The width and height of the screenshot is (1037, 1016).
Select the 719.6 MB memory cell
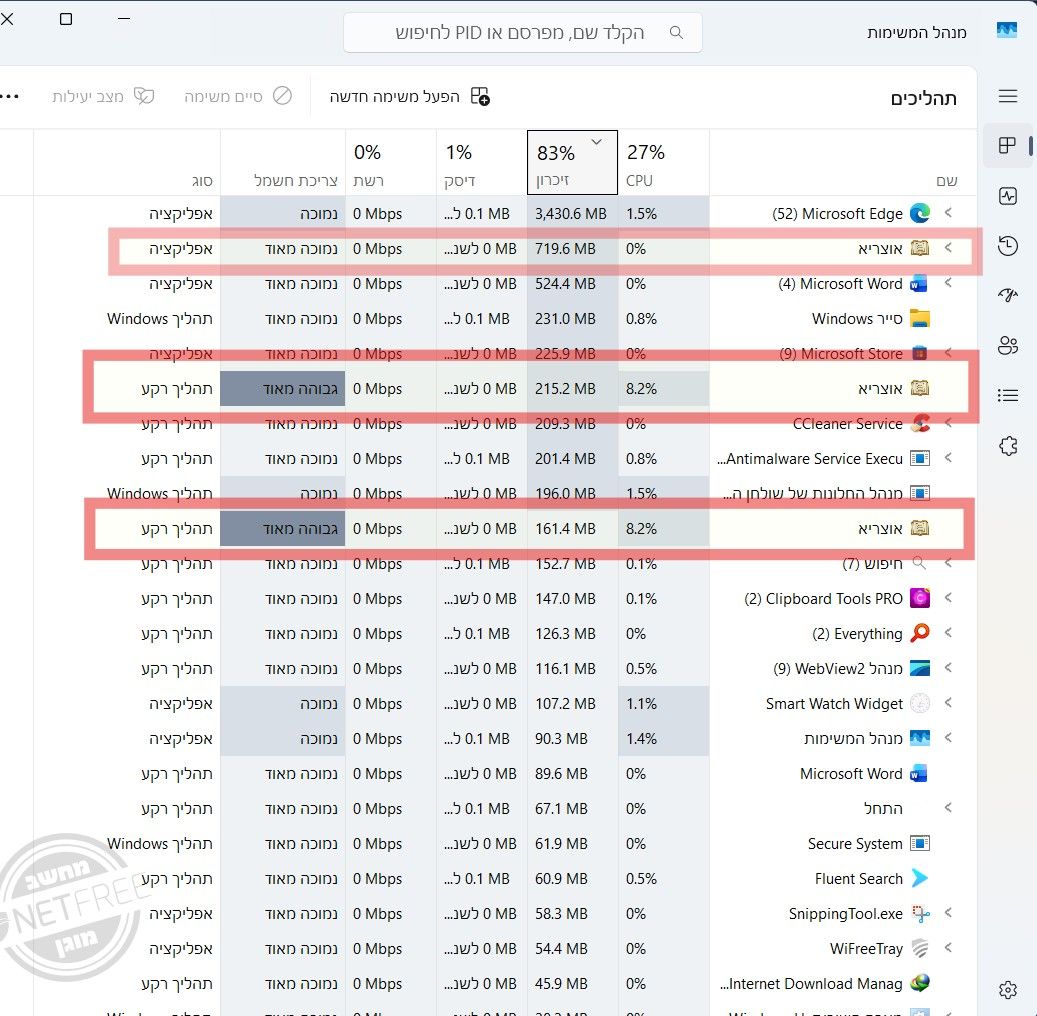(572, 249)
